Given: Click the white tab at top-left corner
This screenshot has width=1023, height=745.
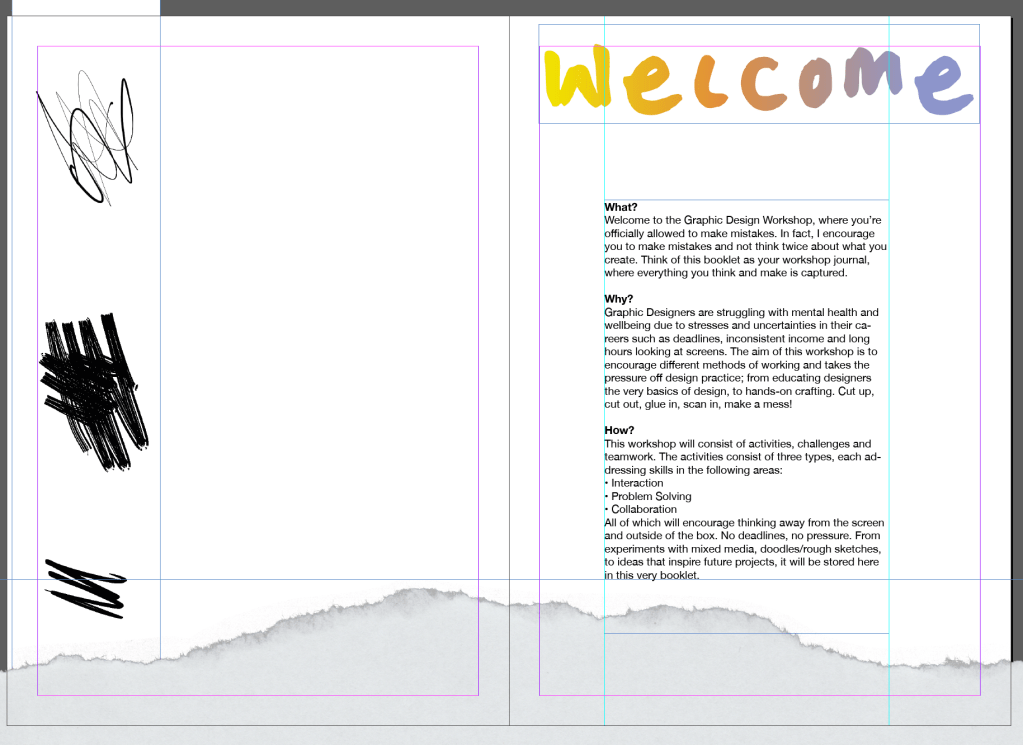Looking at the screenshot, I should click(80, 7).
